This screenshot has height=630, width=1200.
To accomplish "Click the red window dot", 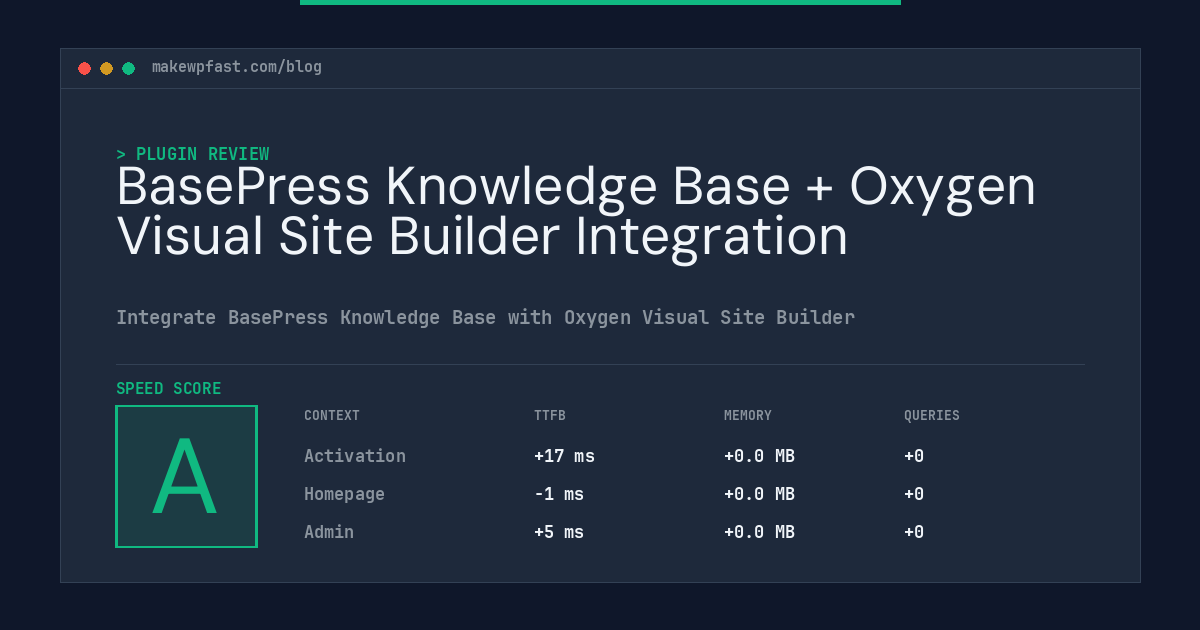I will 85,68.
